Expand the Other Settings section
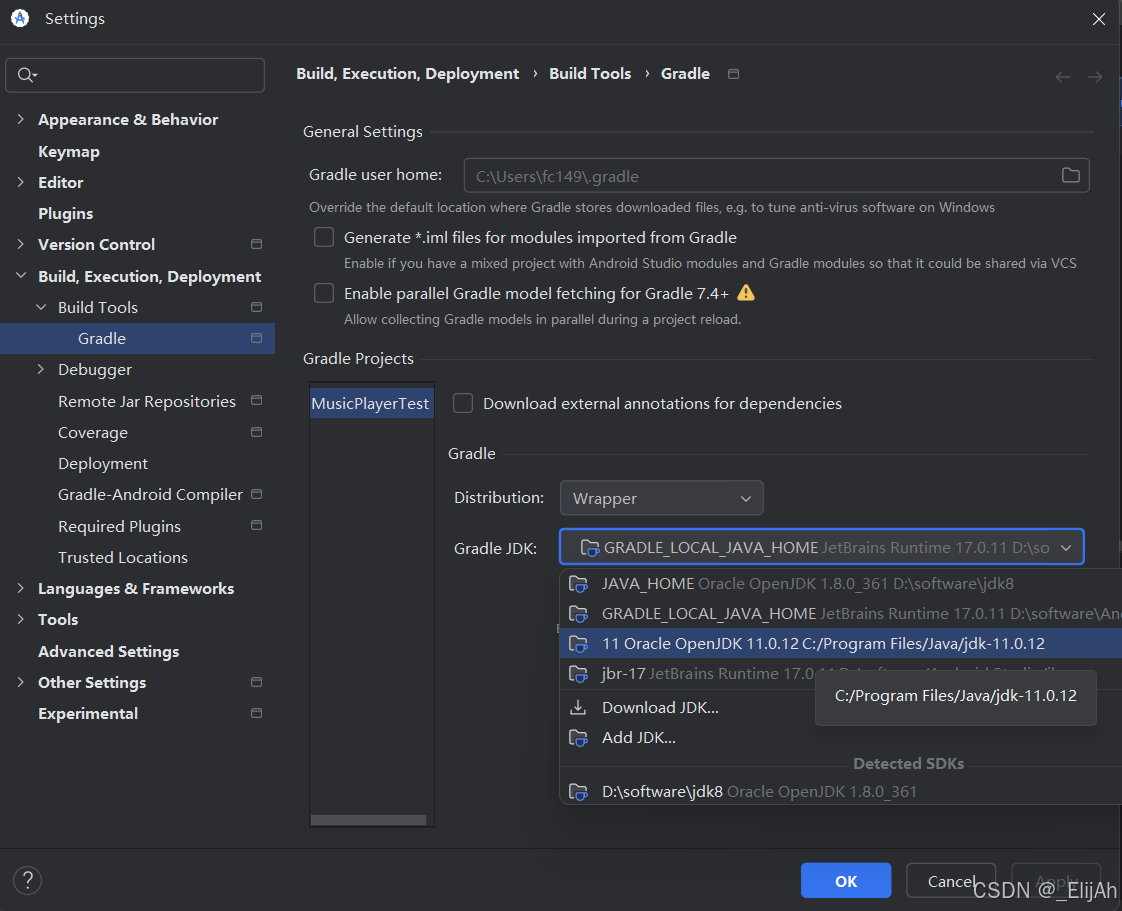The height and width of the screenshot is (911, 1122). click(21, 682)
